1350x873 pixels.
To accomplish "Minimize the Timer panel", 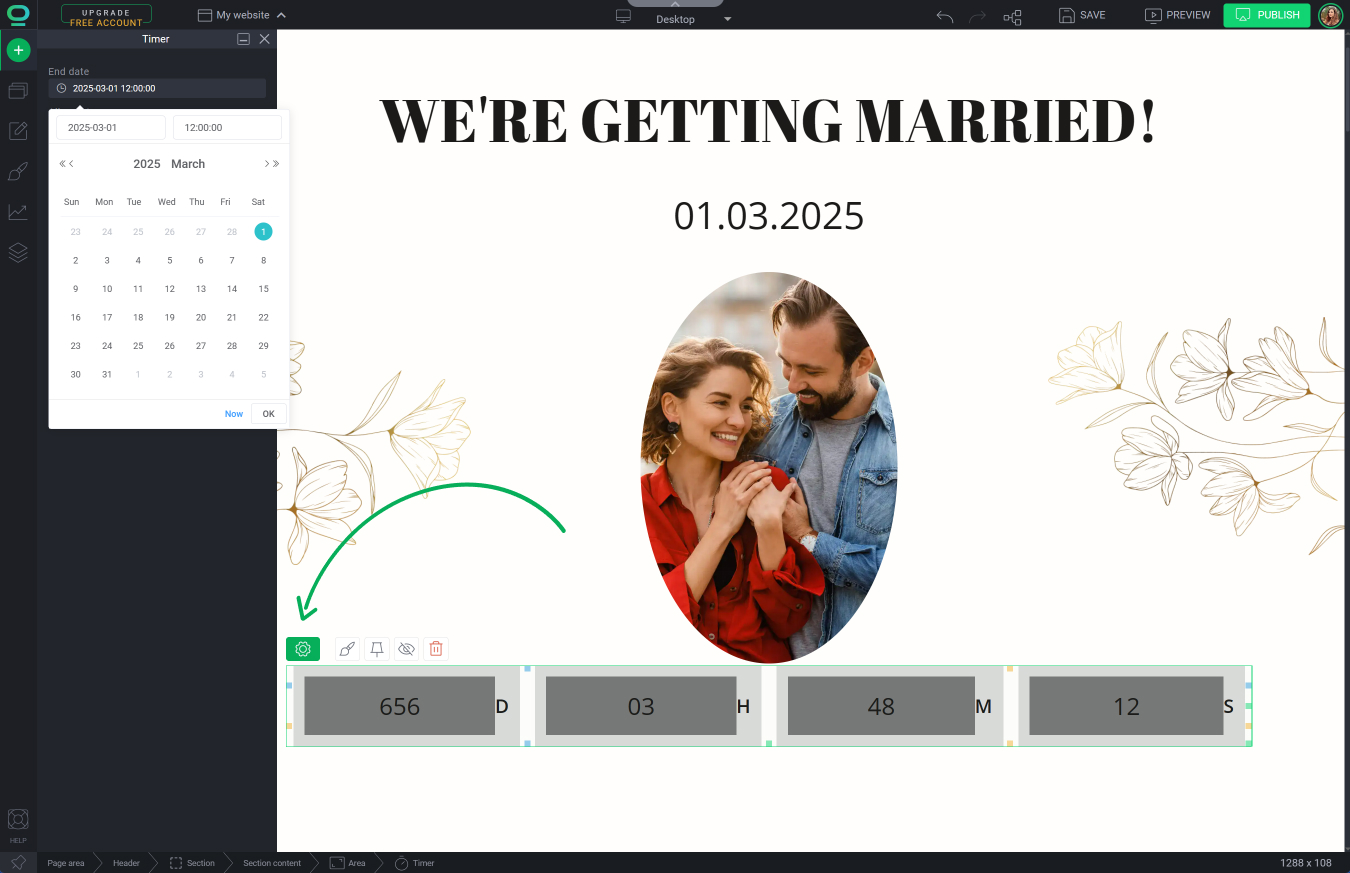I will (243, 39).
